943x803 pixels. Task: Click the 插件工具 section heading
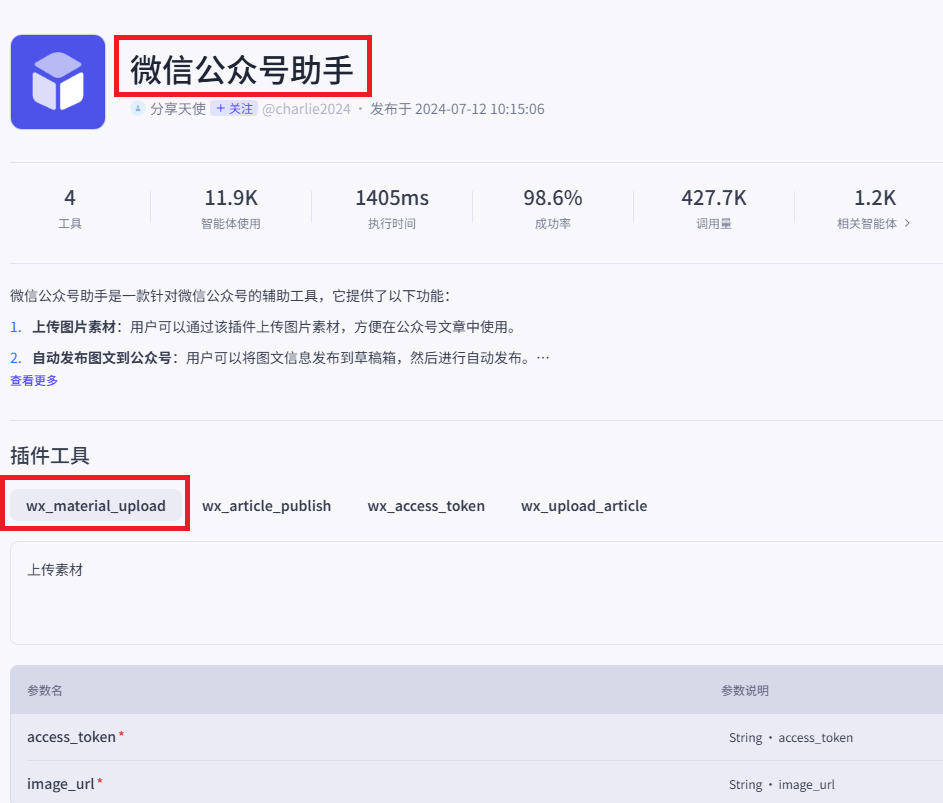[50, 455]
